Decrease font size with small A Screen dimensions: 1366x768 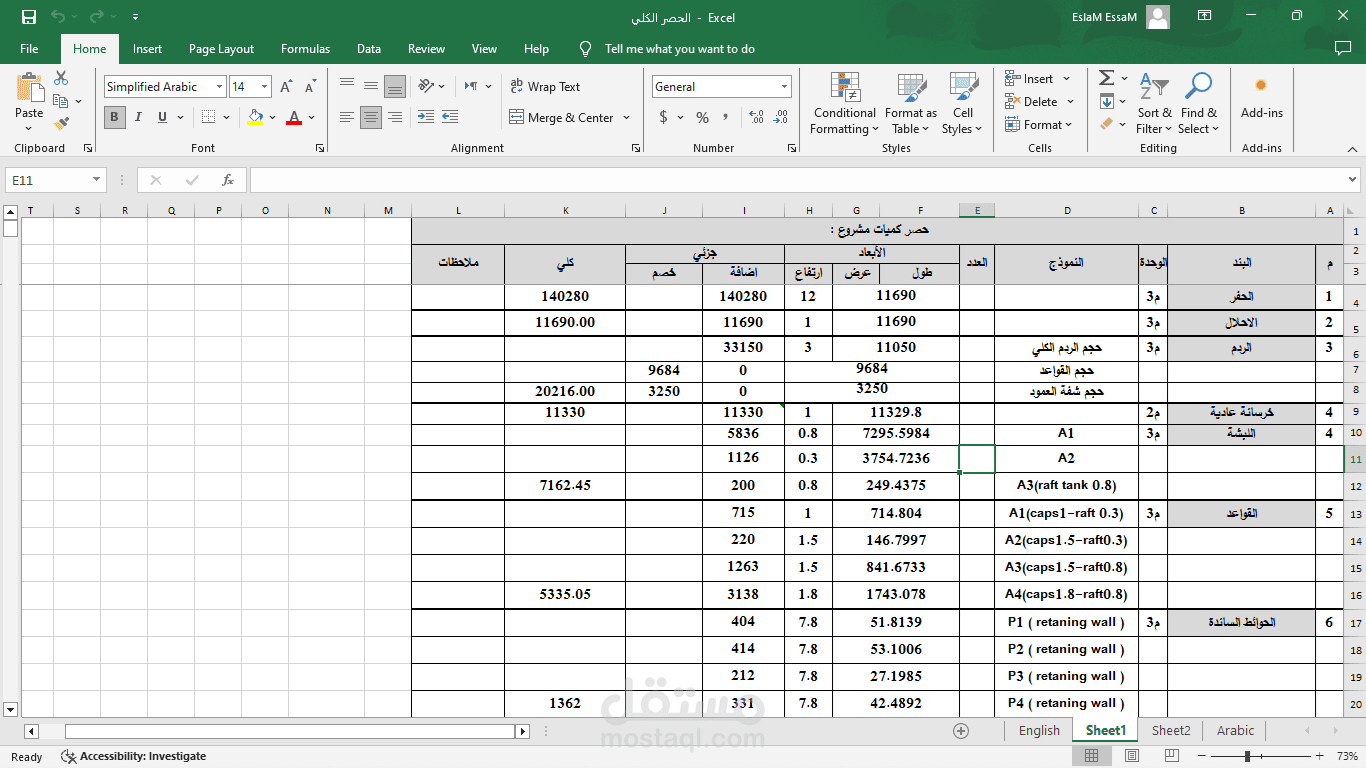pos(310,87)
